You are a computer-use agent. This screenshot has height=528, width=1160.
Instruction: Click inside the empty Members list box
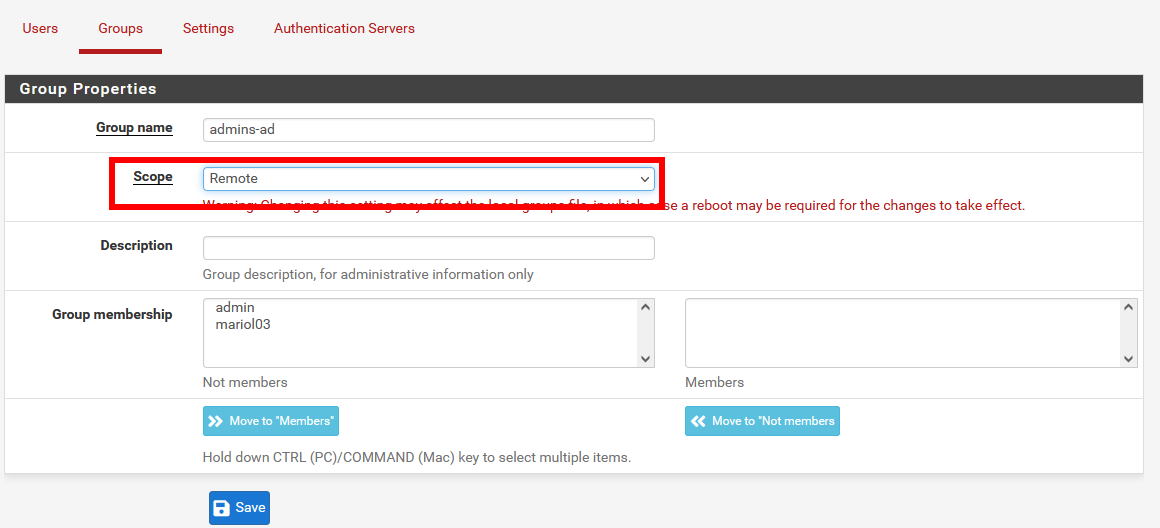tap(902, 333)
